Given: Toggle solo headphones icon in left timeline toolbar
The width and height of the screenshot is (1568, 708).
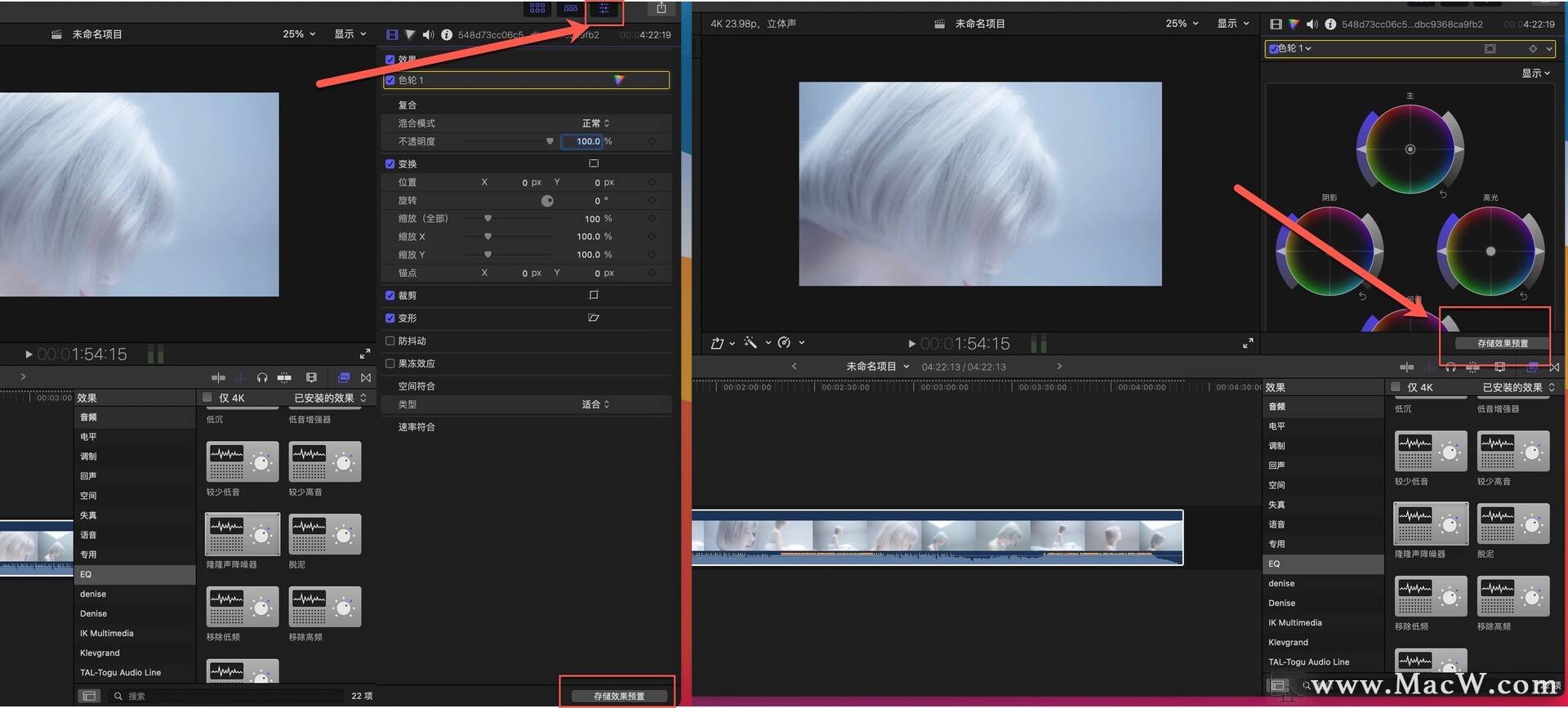Looking at the screenshot, I should click(x=262, y=377).
